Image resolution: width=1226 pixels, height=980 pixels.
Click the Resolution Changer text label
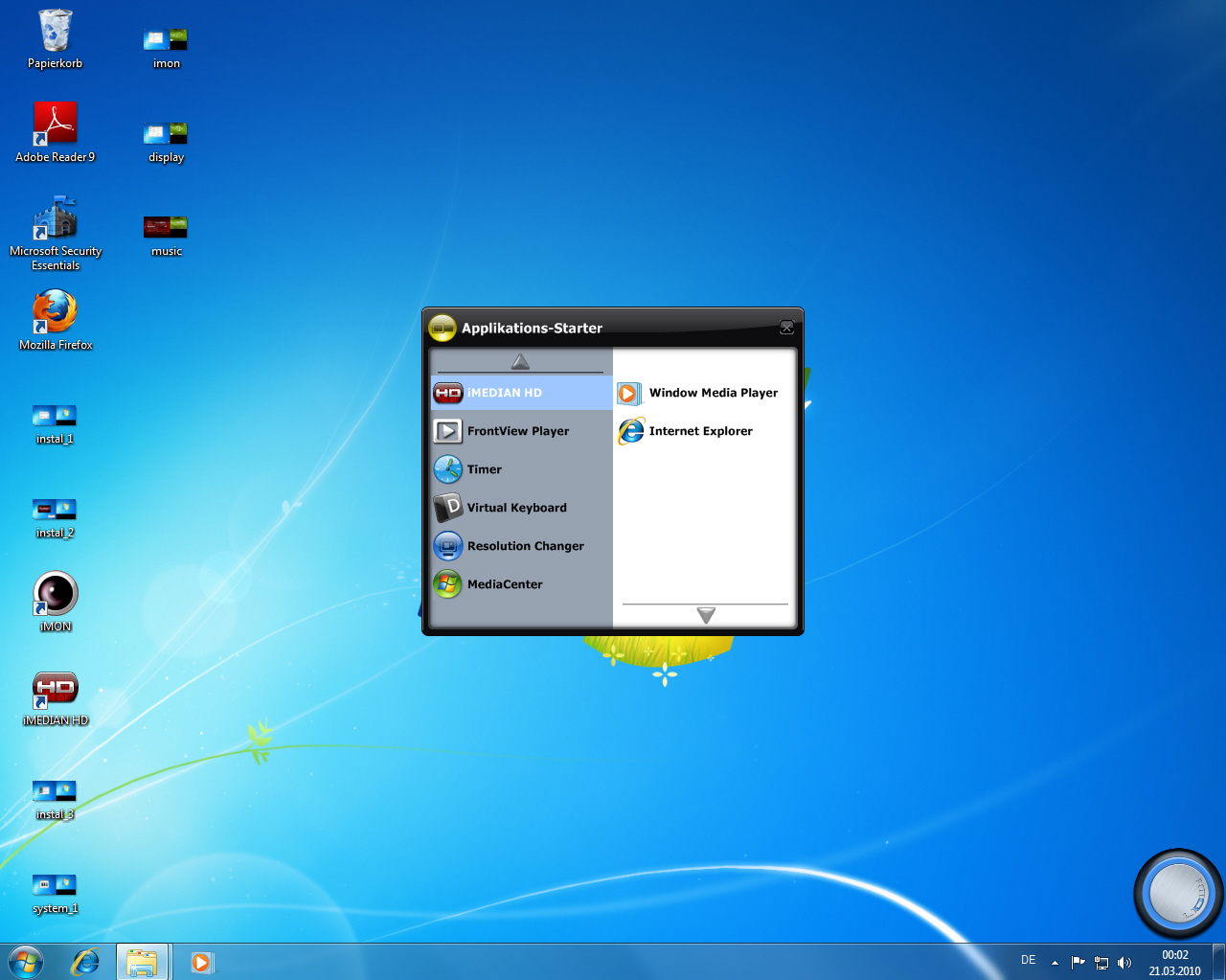pos(526,546)
